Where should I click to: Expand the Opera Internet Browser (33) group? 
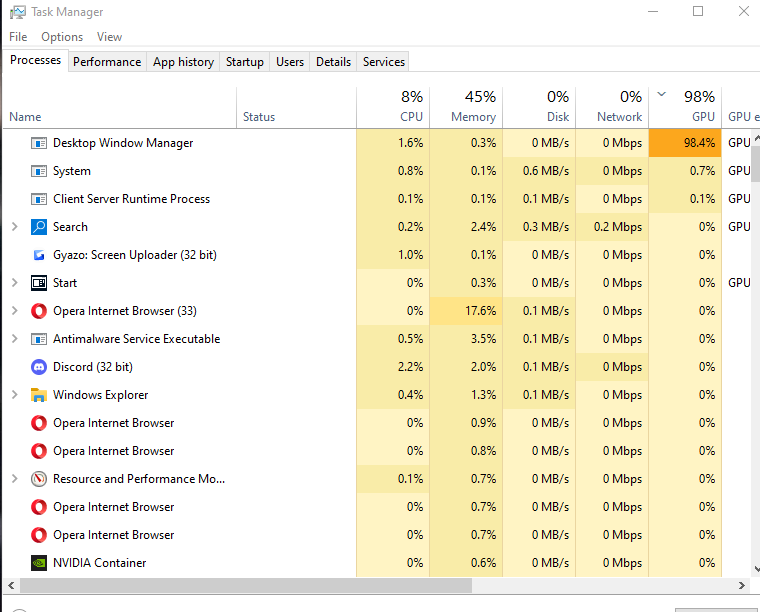coord(14,311)
